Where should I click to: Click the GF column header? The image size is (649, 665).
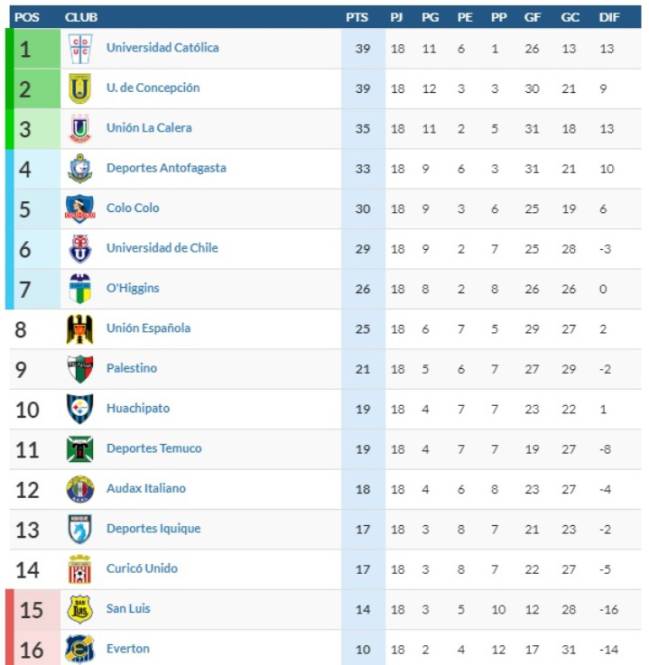(532, 17)
